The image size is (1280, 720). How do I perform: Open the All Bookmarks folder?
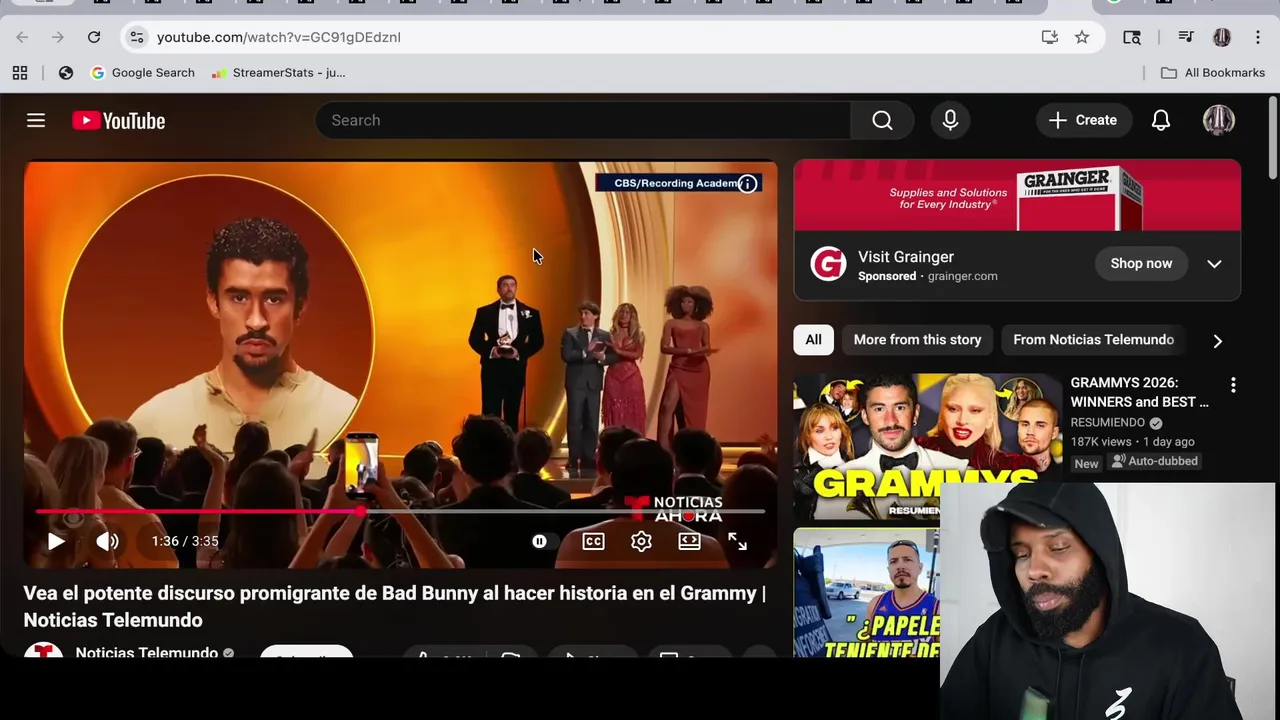[x=1213, y=72]
